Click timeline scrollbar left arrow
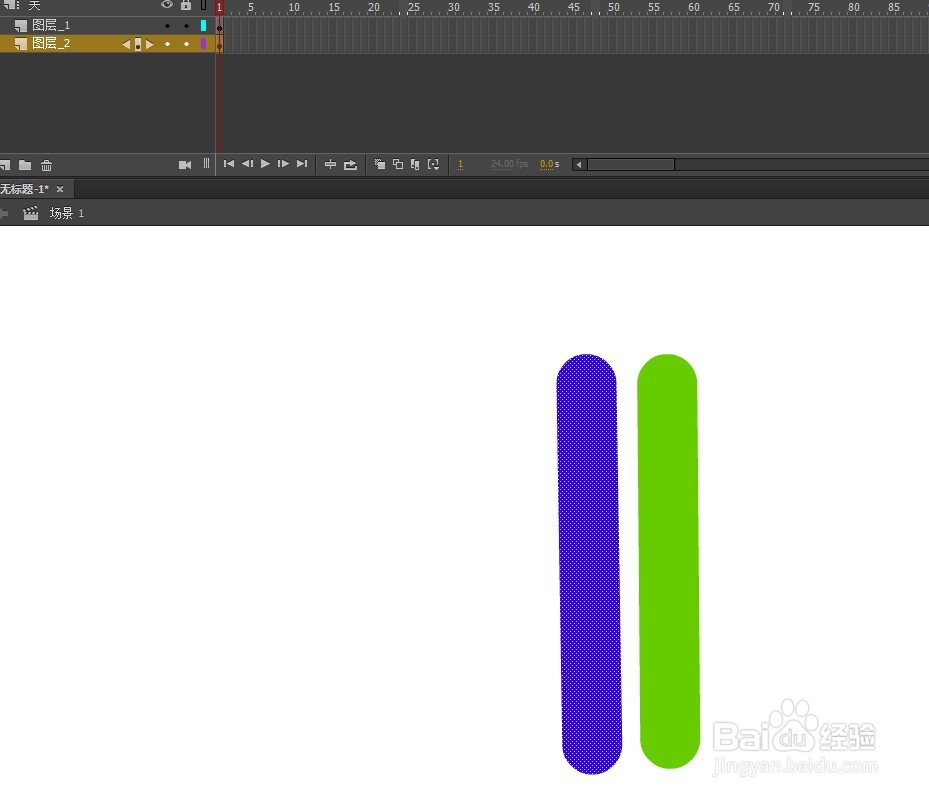This screenshot has height=798, width=929. pyautogui.click(x=579, y=165)
